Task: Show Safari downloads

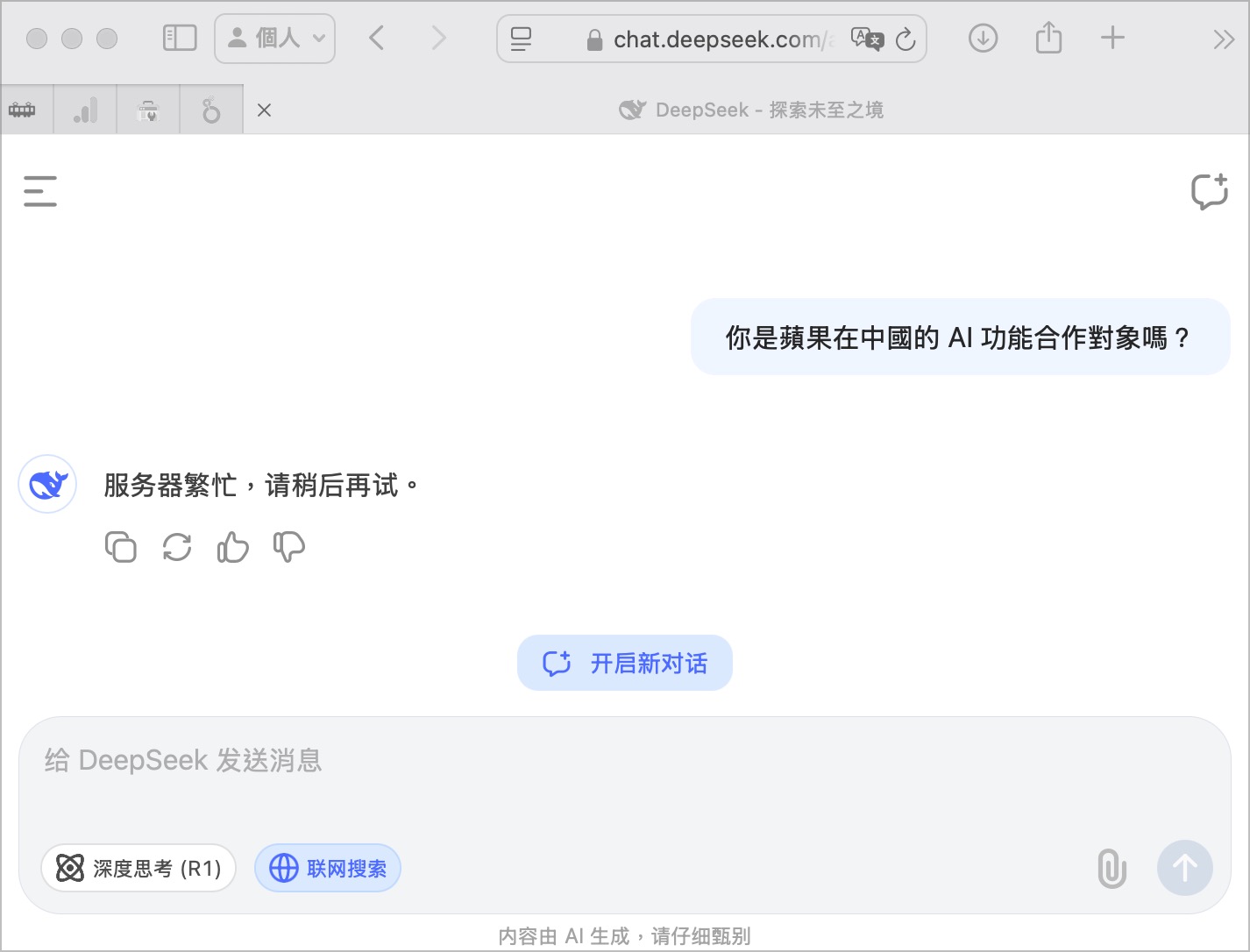Action: (x=984, y=38)
